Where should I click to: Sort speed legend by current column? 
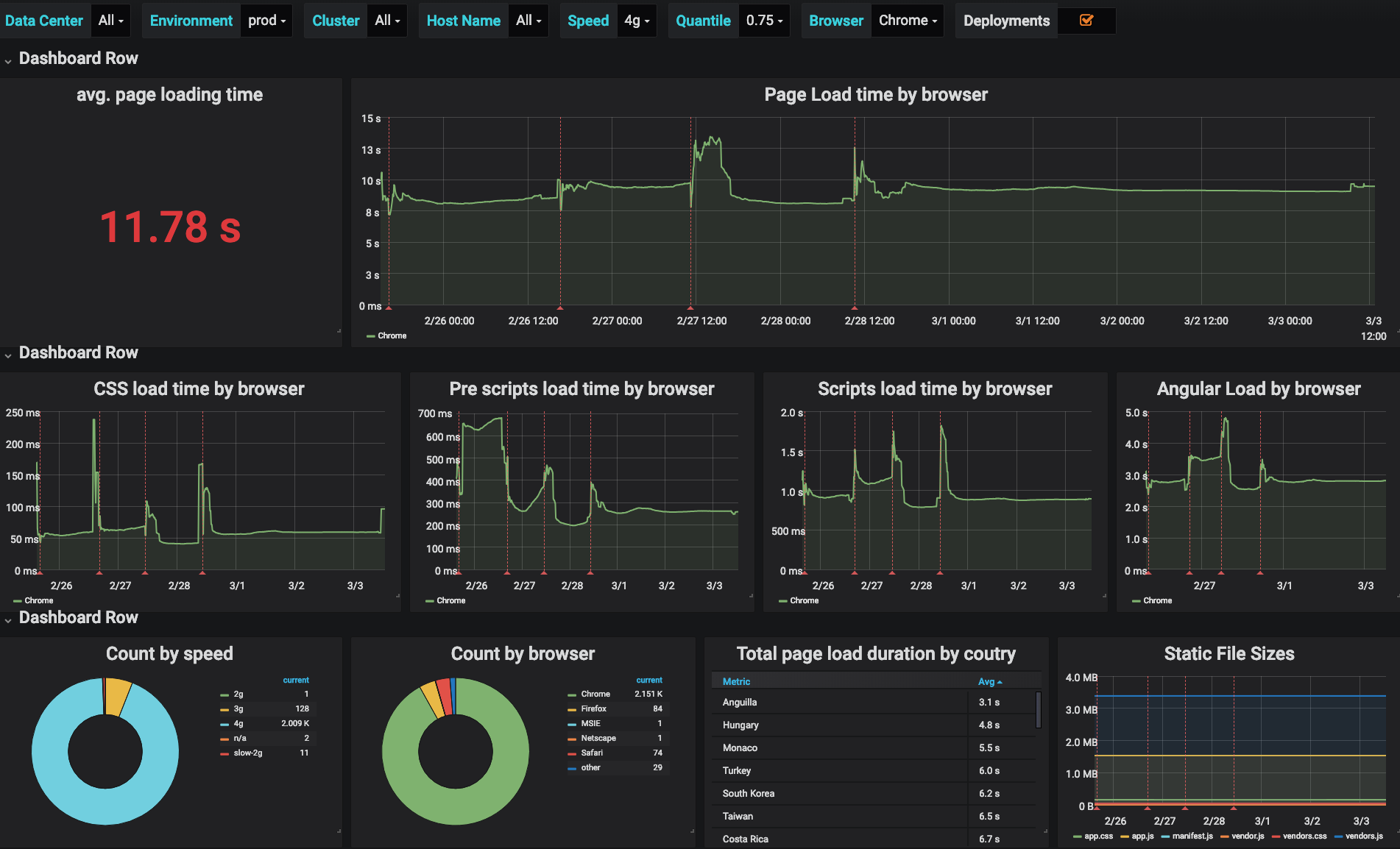pyautogui.click(x=296, y=680)
